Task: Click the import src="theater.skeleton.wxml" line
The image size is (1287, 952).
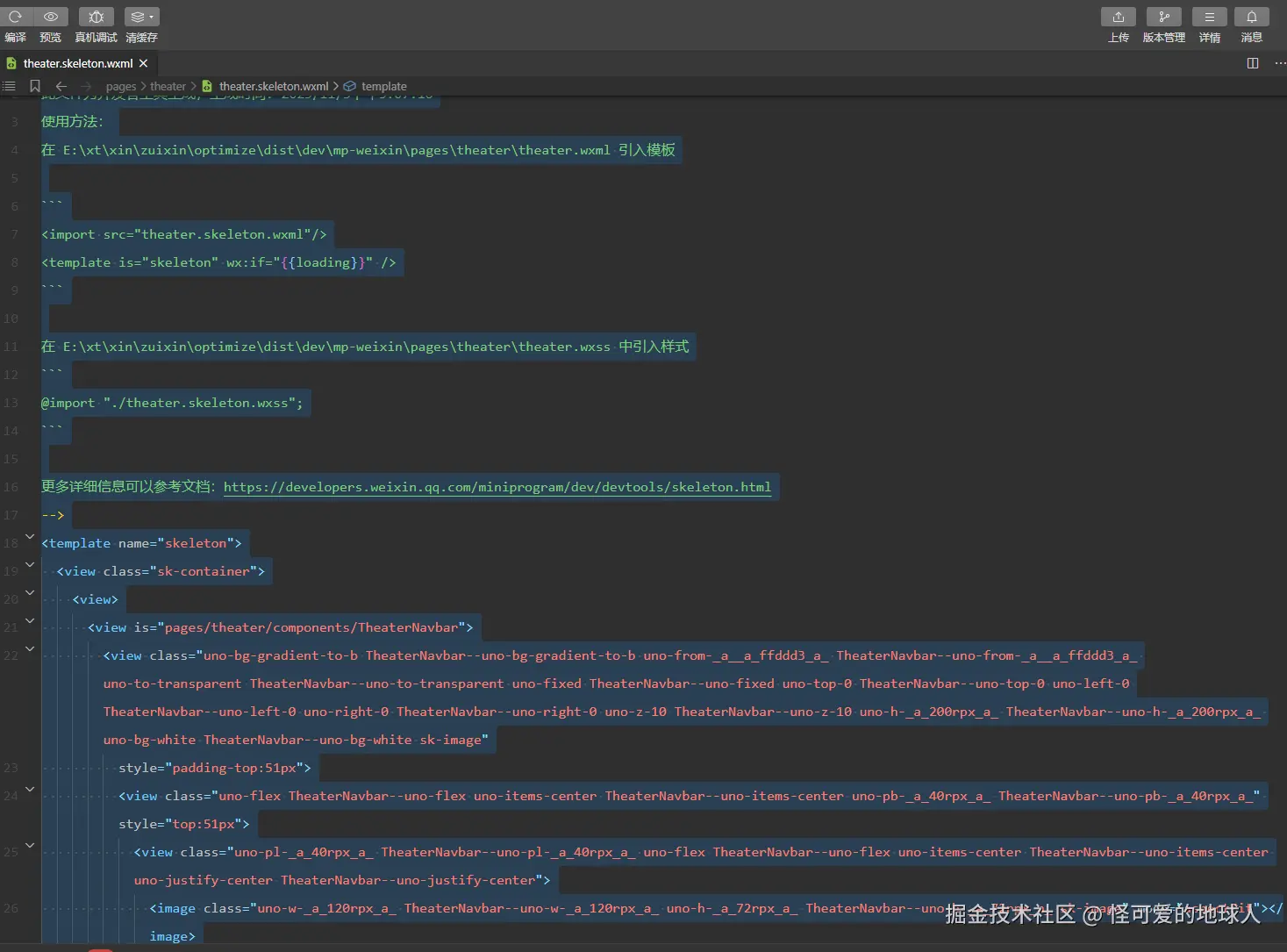Action: click(x=184, y=234)
